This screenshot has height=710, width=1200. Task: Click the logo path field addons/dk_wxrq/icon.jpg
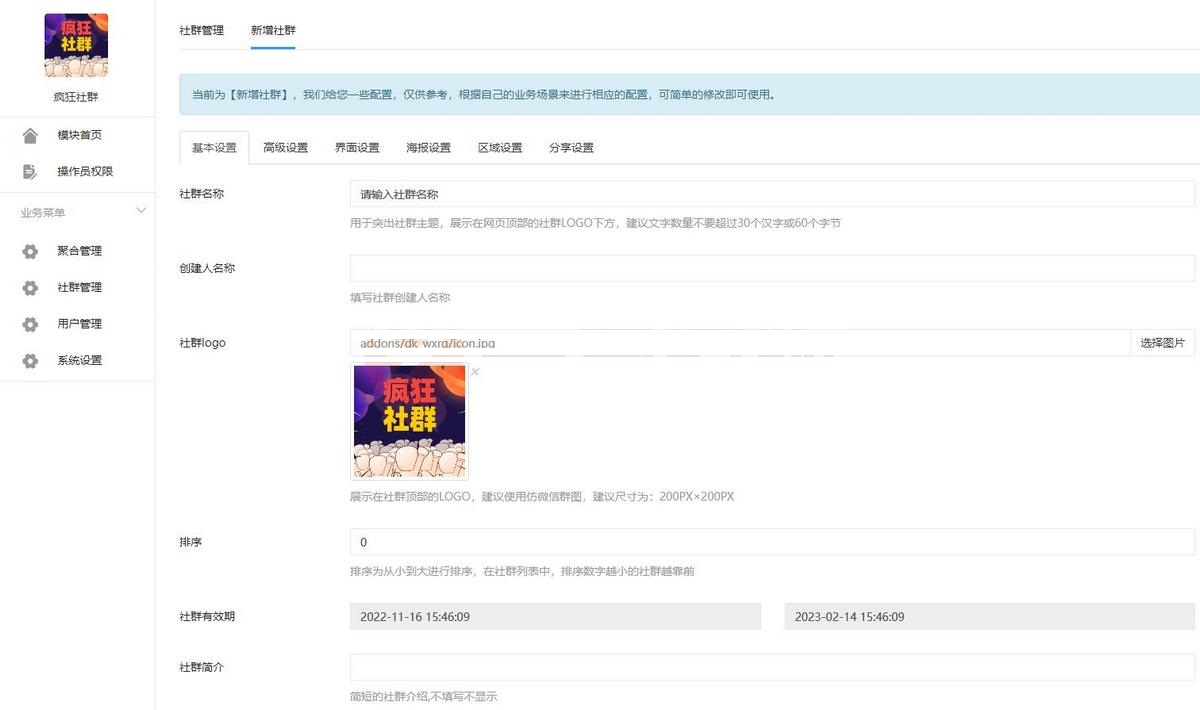740,343
